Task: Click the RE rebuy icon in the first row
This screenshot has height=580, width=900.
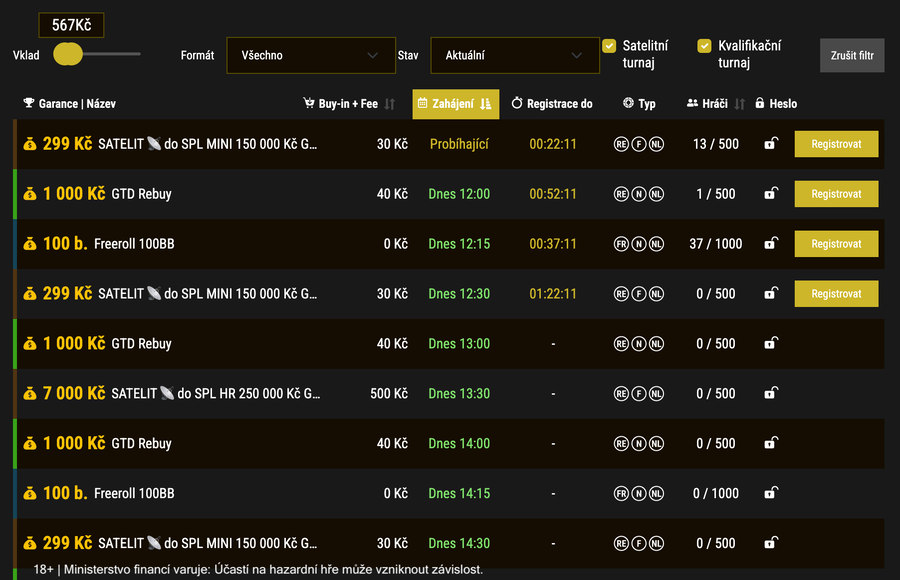Action: 621,144
